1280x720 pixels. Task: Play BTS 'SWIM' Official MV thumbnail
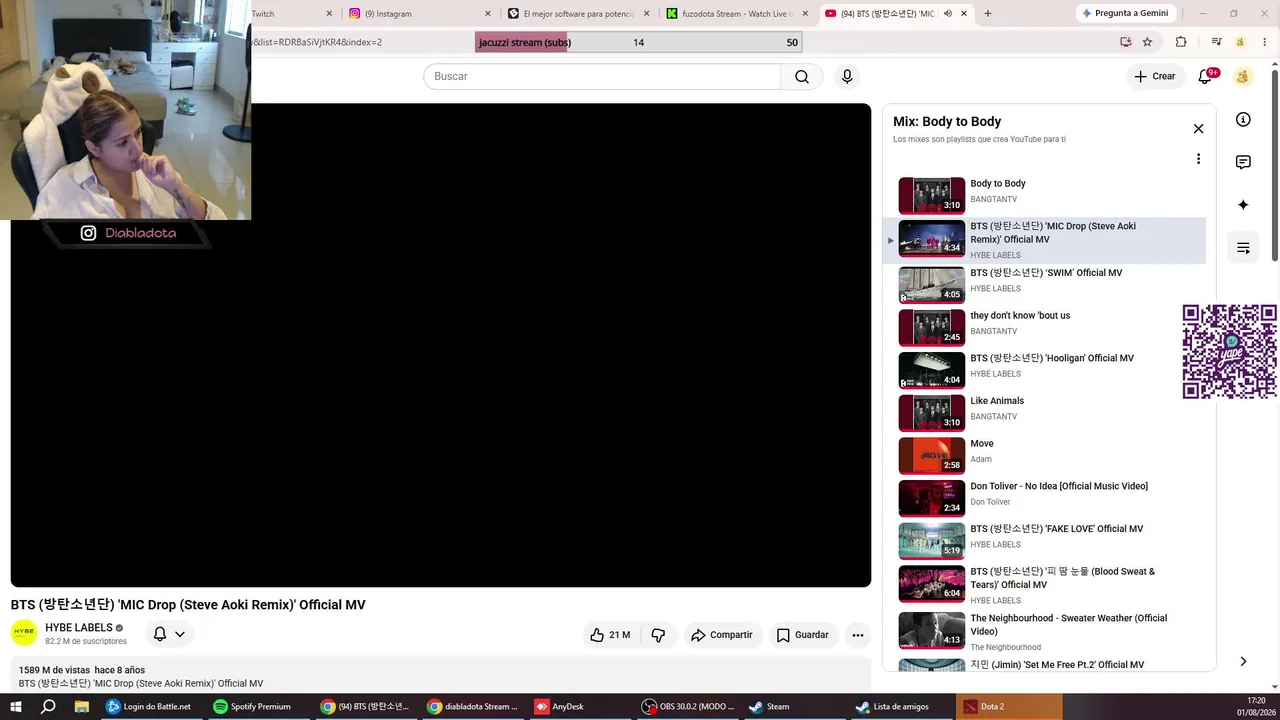[932, 284]
